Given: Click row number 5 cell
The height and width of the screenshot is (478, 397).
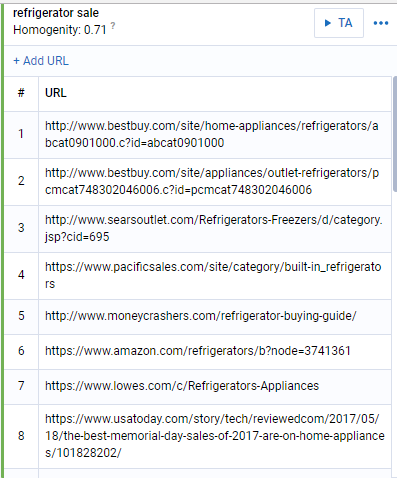Looking at the screenshot, I should tap(21, 316).
